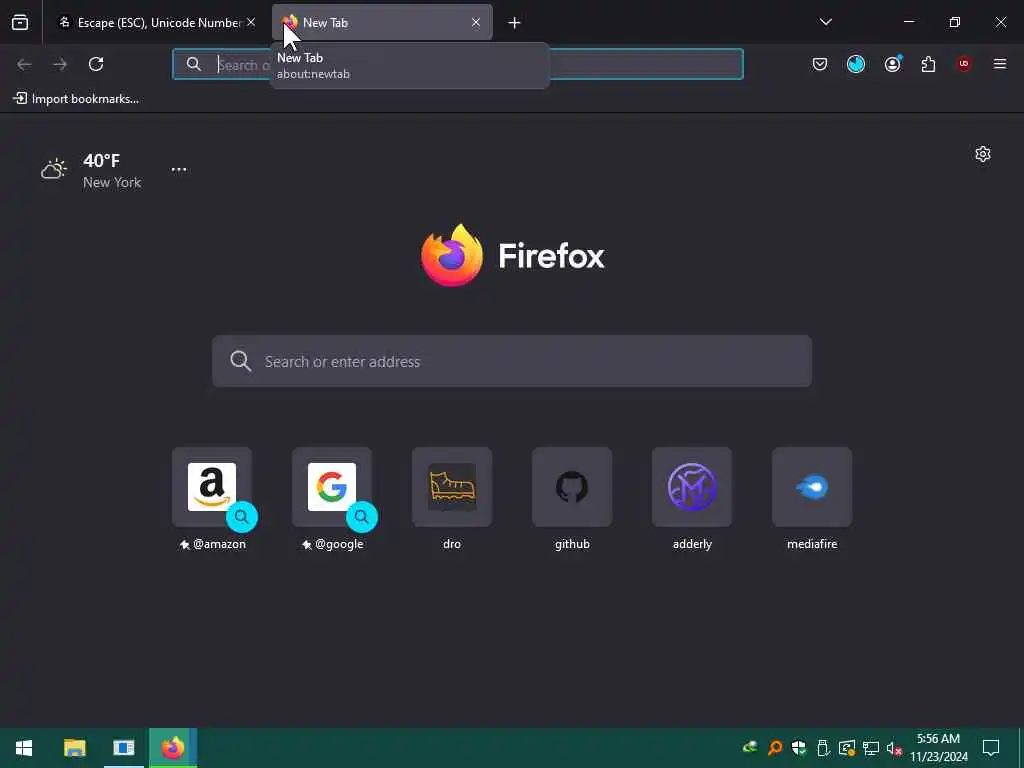Open File Explorer from taskbar
Screen dimensions: 1024x768
[74, 748]
